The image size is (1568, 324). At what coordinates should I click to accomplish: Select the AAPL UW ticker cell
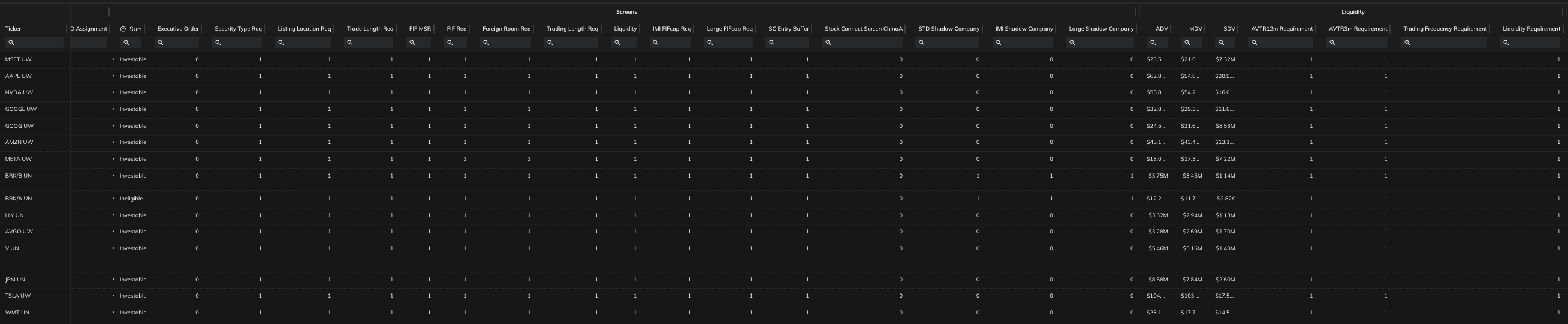click(x=18, y=76)
